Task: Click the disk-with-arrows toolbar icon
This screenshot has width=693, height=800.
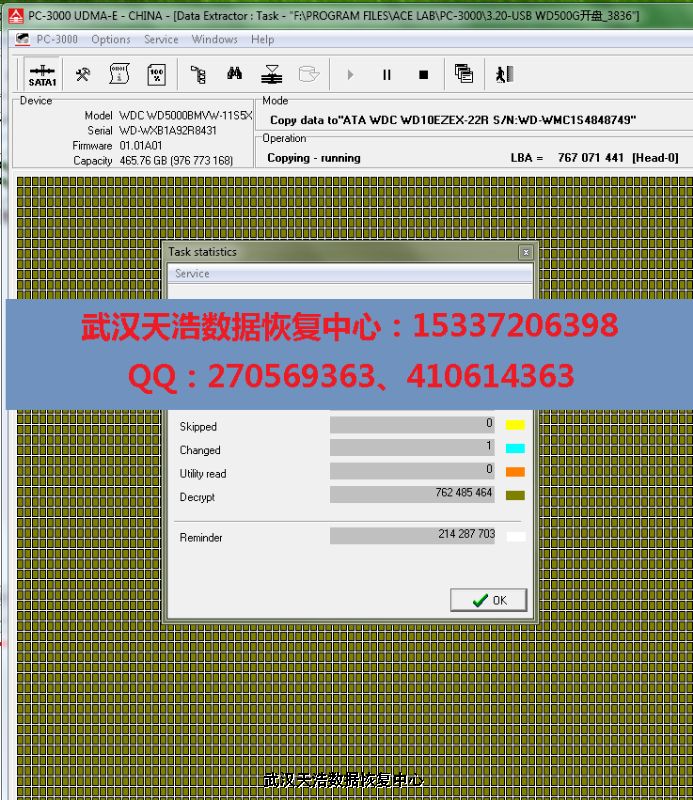Action: click(x=271, y=74)
